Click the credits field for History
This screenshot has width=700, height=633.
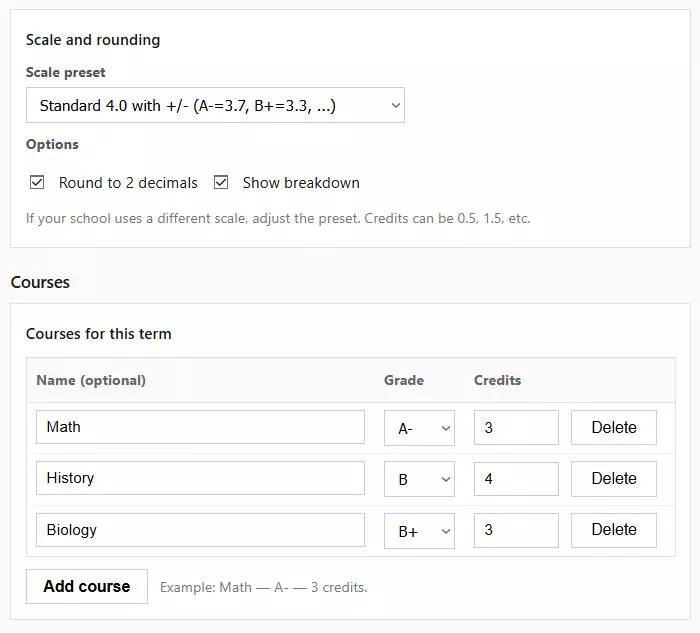pos(516,479)
